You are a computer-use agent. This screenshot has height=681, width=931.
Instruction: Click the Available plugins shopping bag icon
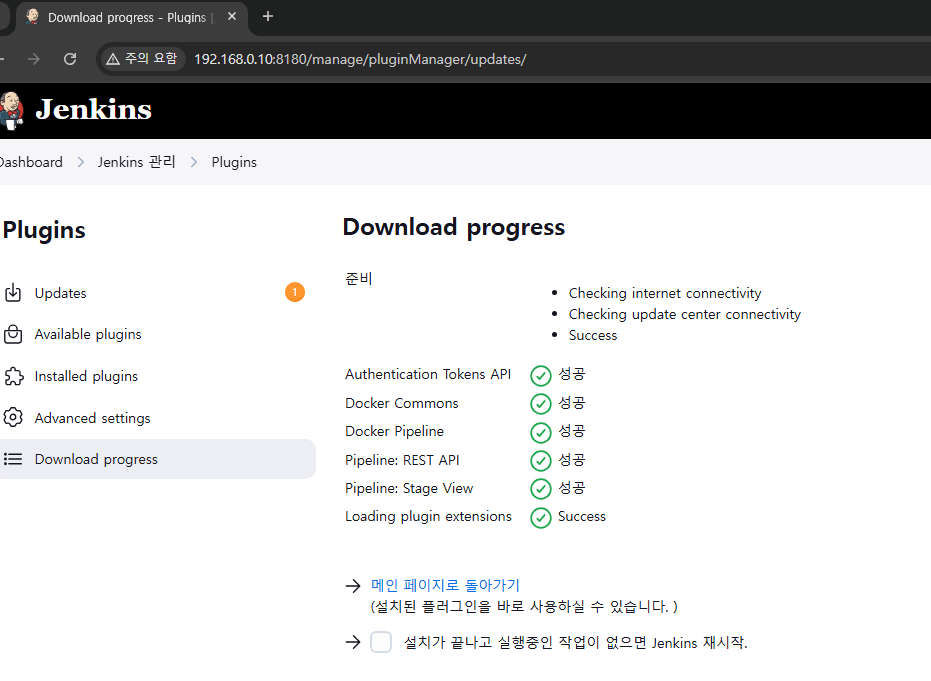pos(13,334)
